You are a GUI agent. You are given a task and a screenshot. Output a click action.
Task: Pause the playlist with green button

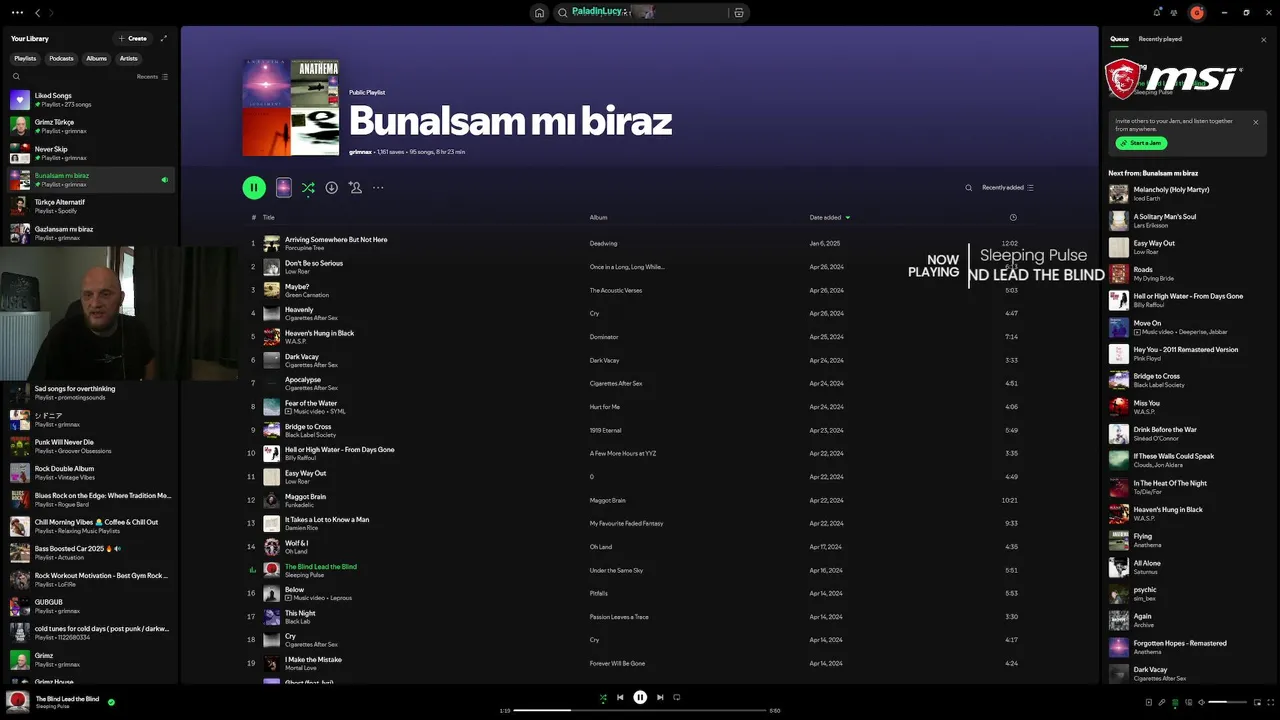pyautogui.click(x=254, y=187)
